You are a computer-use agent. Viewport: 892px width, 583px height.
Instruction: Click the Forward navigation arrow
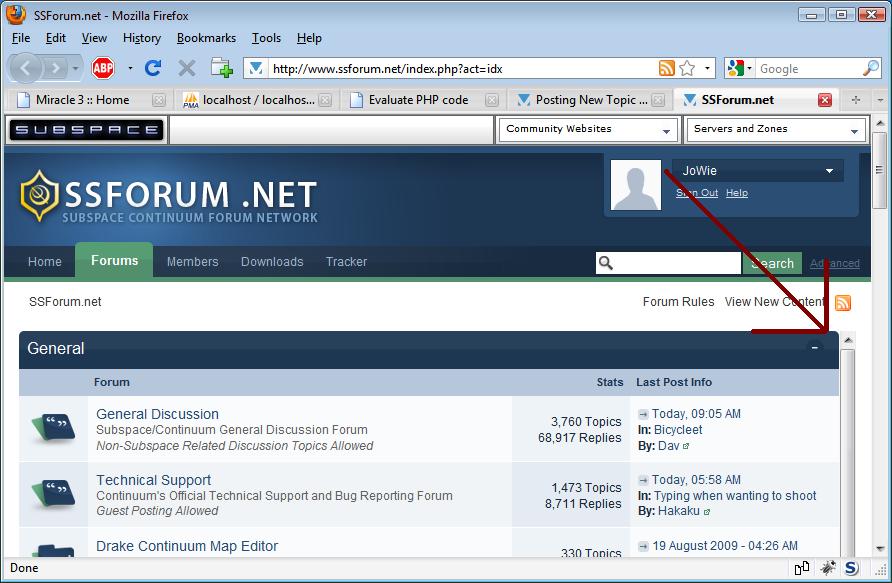55,69
